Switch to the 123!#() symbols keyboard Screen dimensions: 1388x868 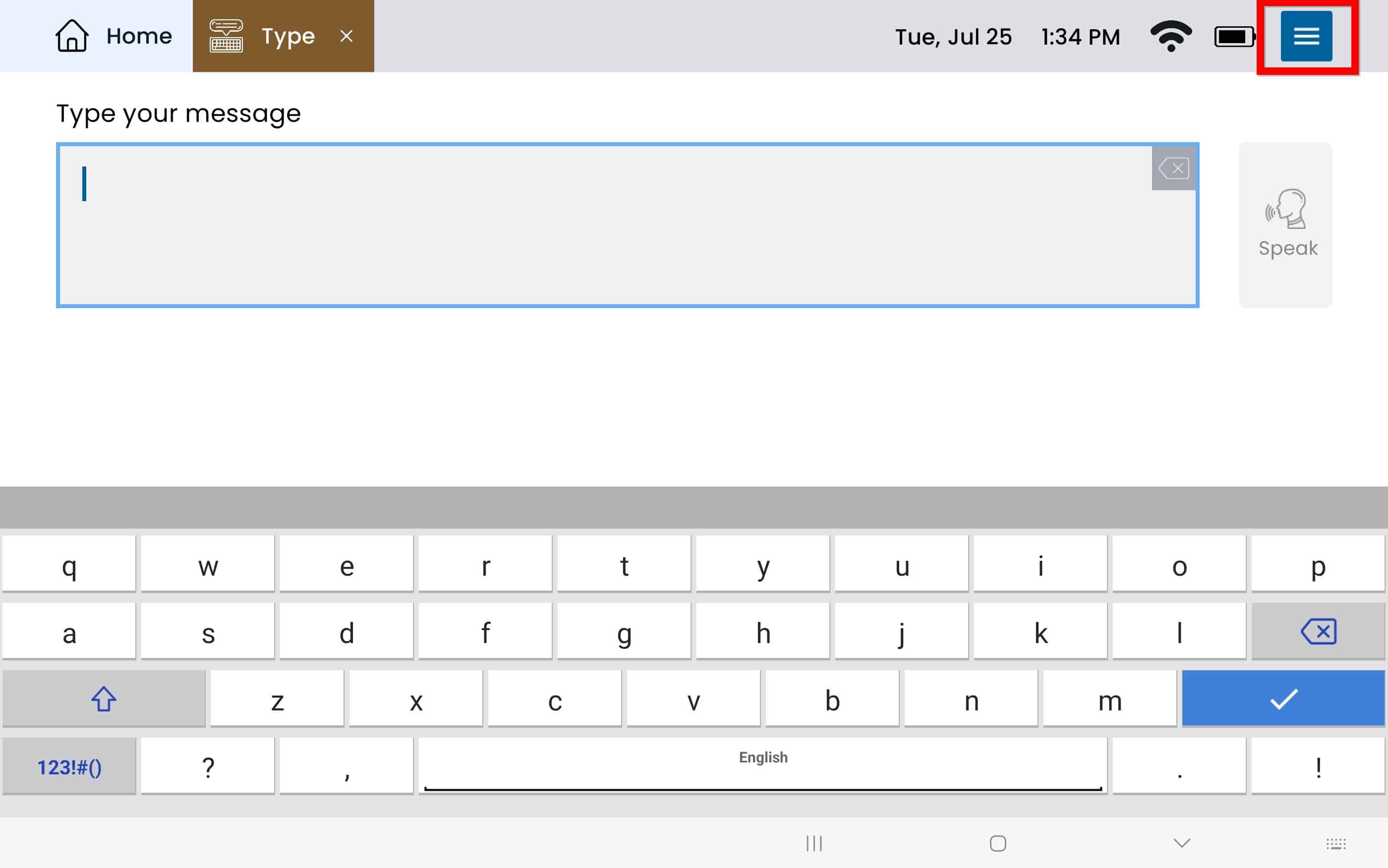[x=69, y=767]
